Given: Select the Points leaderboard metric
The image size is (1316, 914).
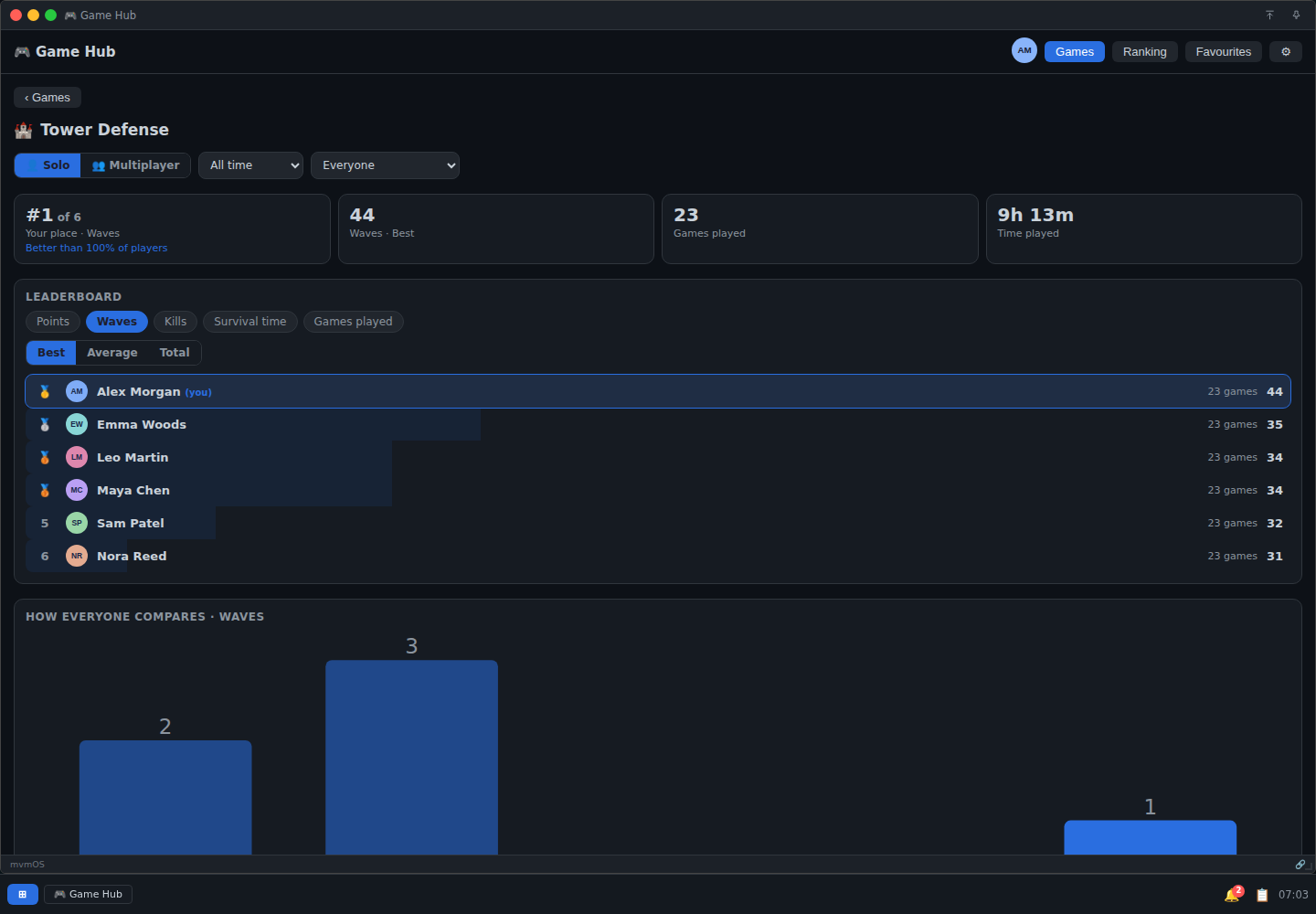Looking at the screenshot, I should pos(53,322).
